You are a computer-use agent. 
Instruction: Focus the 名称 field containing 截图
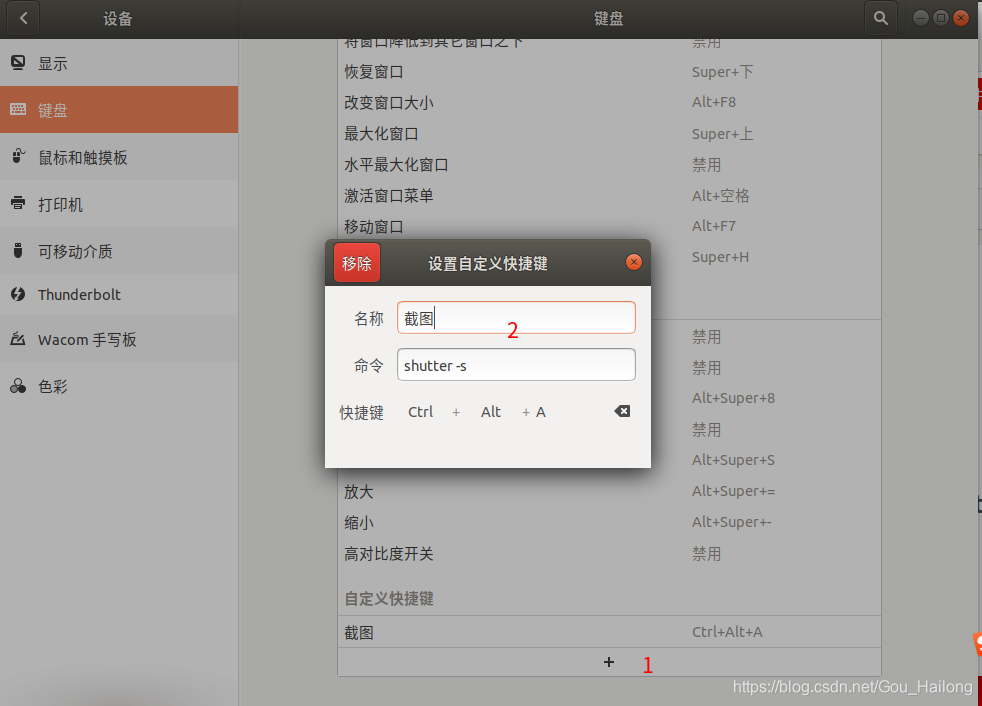pos(516,318)
